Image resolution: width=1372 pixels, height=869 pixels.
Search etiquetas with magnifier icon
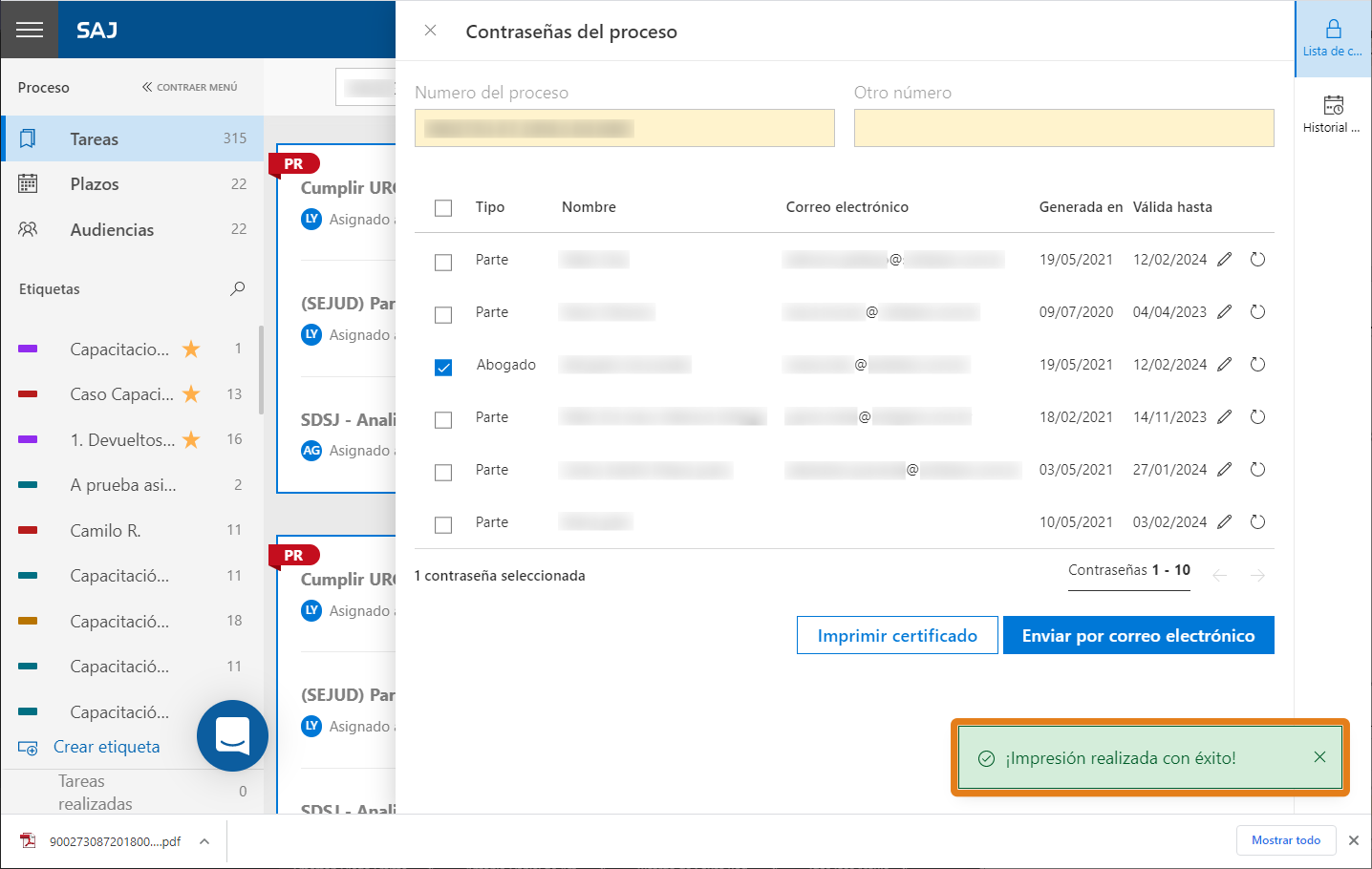(x=238, y=288)
